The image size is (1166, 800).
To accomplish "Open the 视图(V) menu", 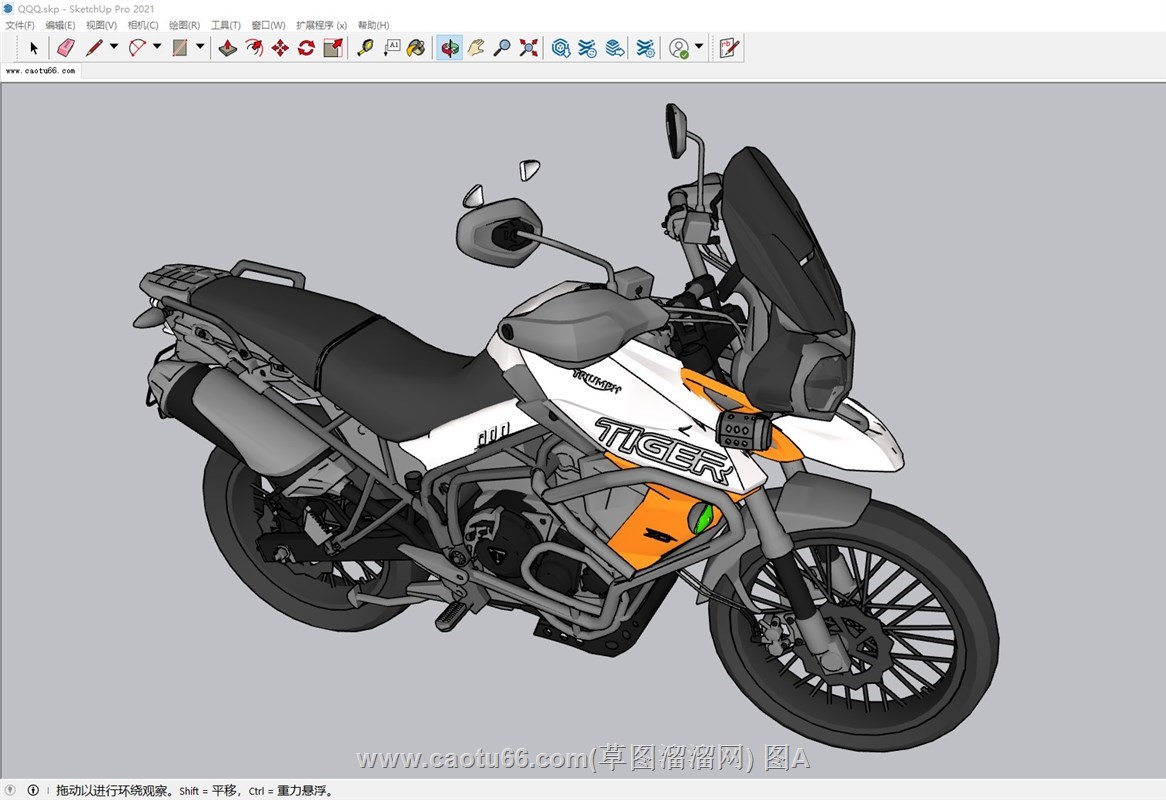I will [101, 25].
